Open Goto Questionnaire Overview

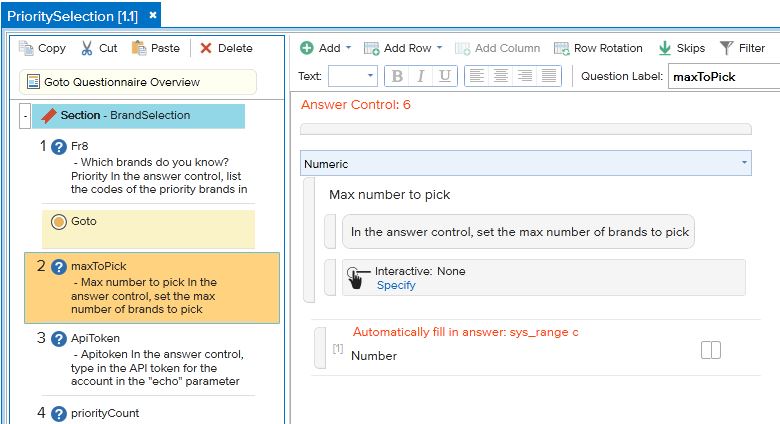138,82
